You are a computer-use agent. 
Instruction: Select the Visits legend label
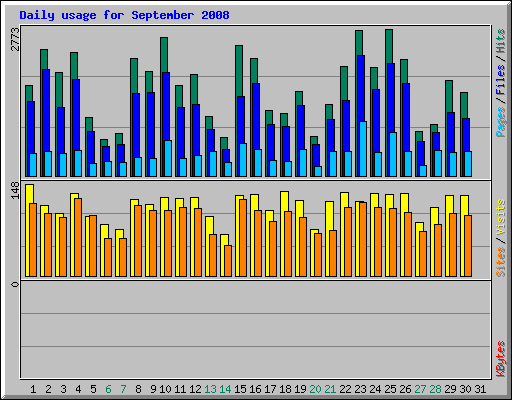500,217
